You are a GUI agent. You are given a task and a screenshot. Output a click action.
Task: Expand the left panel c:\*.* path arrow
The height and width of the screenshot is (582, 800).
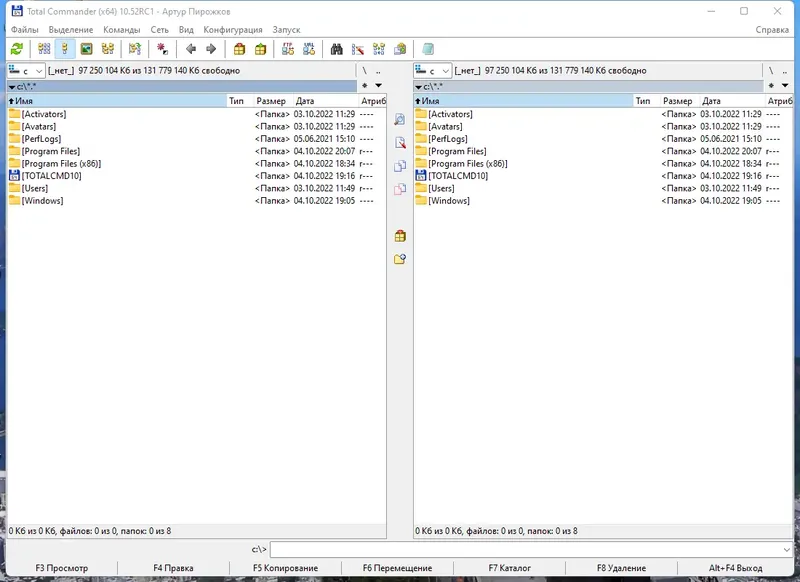[x=12, y=87]
